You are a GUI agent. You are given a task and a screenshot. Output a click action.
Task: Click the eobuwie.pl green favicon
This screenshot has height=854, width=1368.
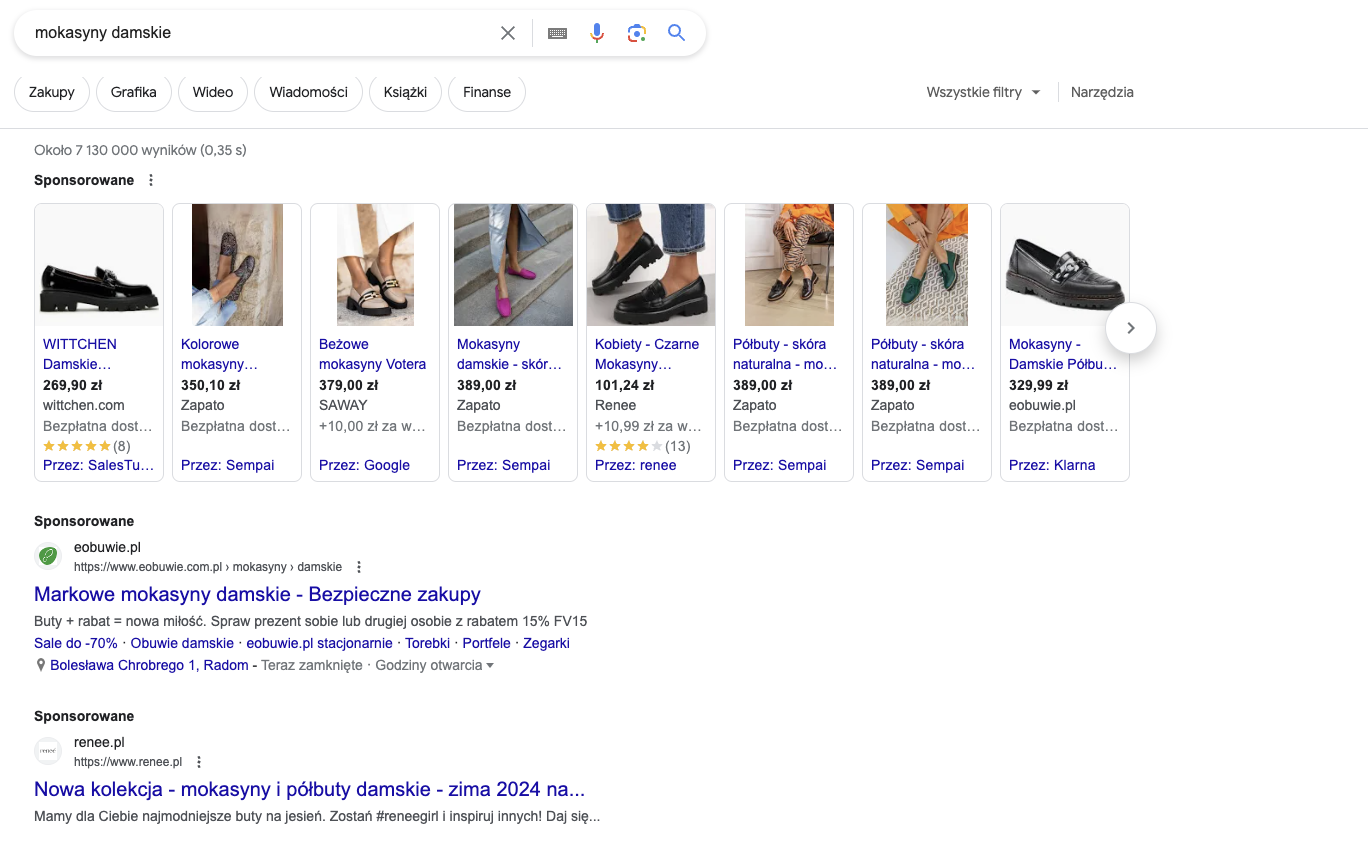click(x=47, y=556)
